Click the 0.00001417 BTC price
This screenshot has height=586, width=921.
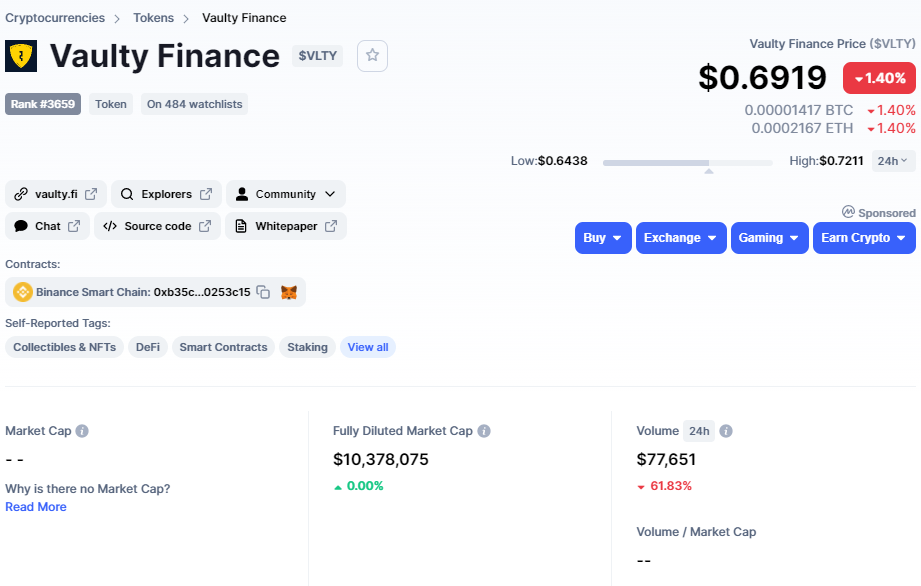coord(799,110)
